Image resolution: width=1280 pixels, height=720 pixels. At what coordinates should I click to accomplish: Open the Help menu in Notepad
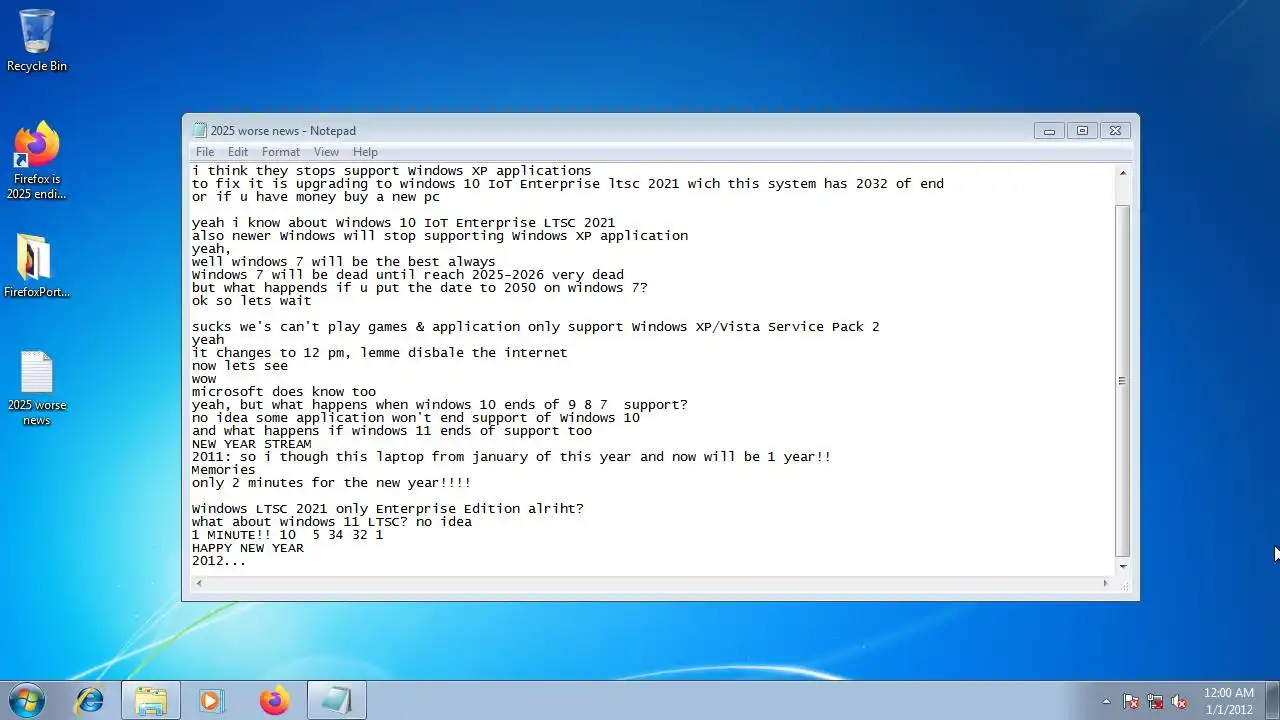pyautogui.click(x=365, y=152)
